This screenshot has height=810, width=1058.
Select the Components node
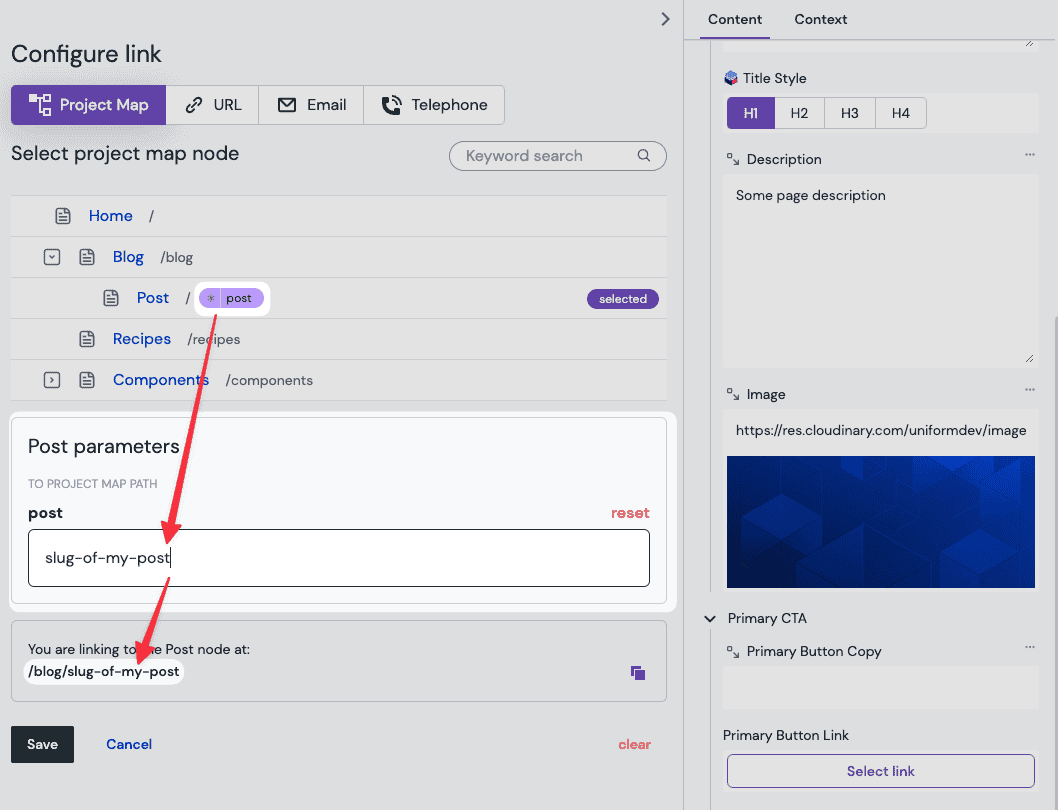pos(161,380)
